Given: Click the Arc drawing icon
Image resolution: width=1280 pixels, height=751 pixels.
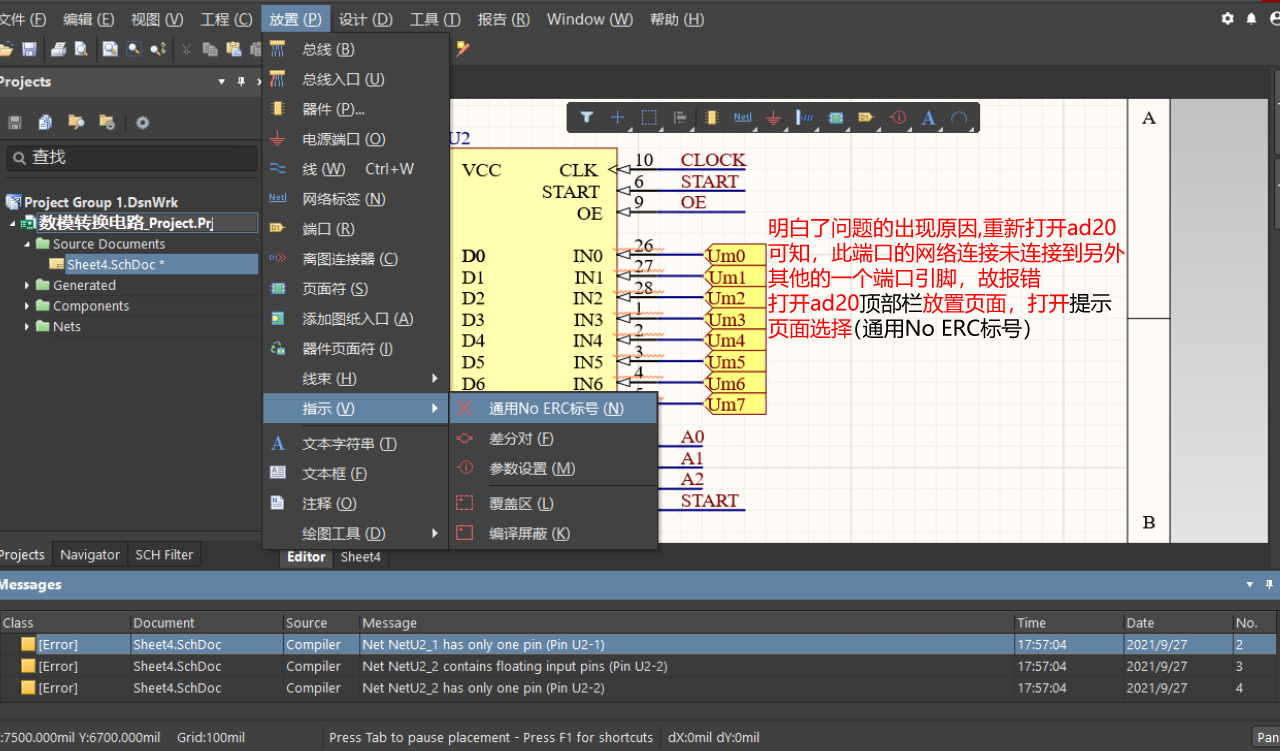Looking at the screenshot, I should 959,118.
